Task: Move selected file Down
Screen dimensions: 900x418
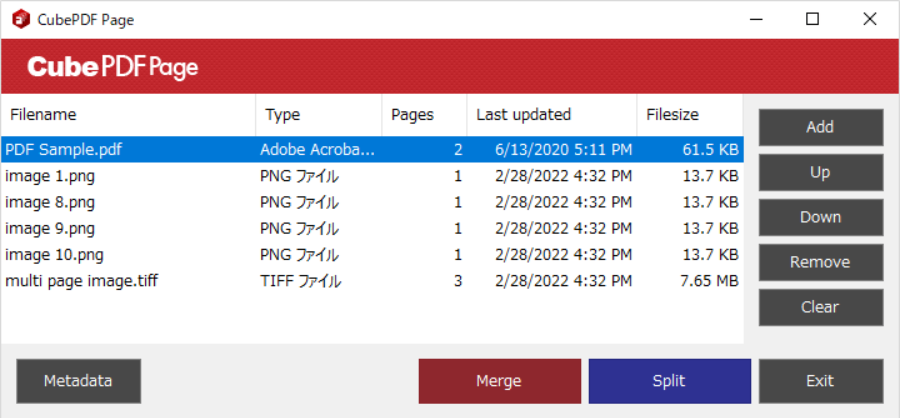Action: pos(820,217)
